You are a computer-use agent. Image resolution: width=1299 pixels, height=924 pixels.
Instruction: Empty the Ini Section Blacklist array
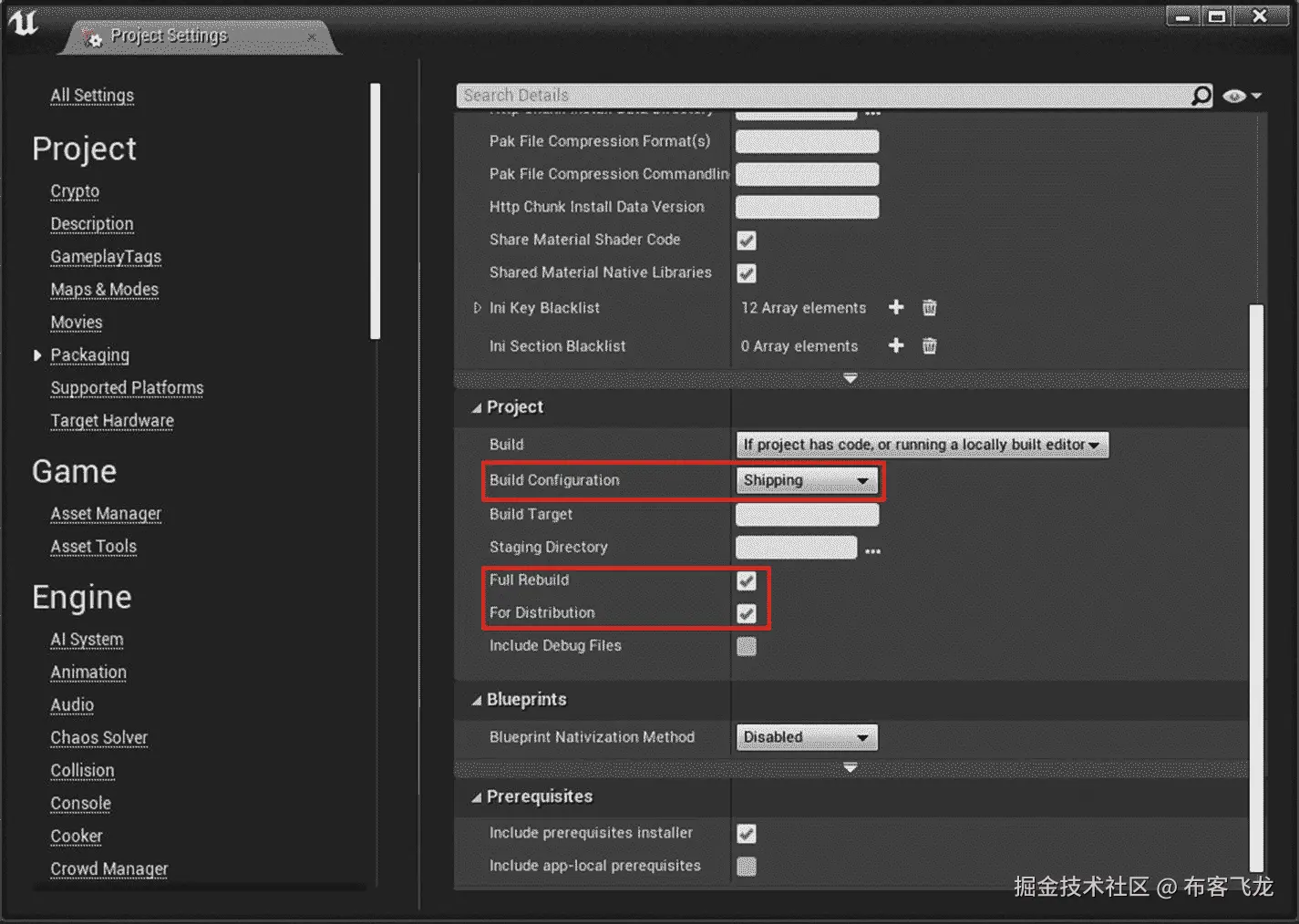click(929, 346)
